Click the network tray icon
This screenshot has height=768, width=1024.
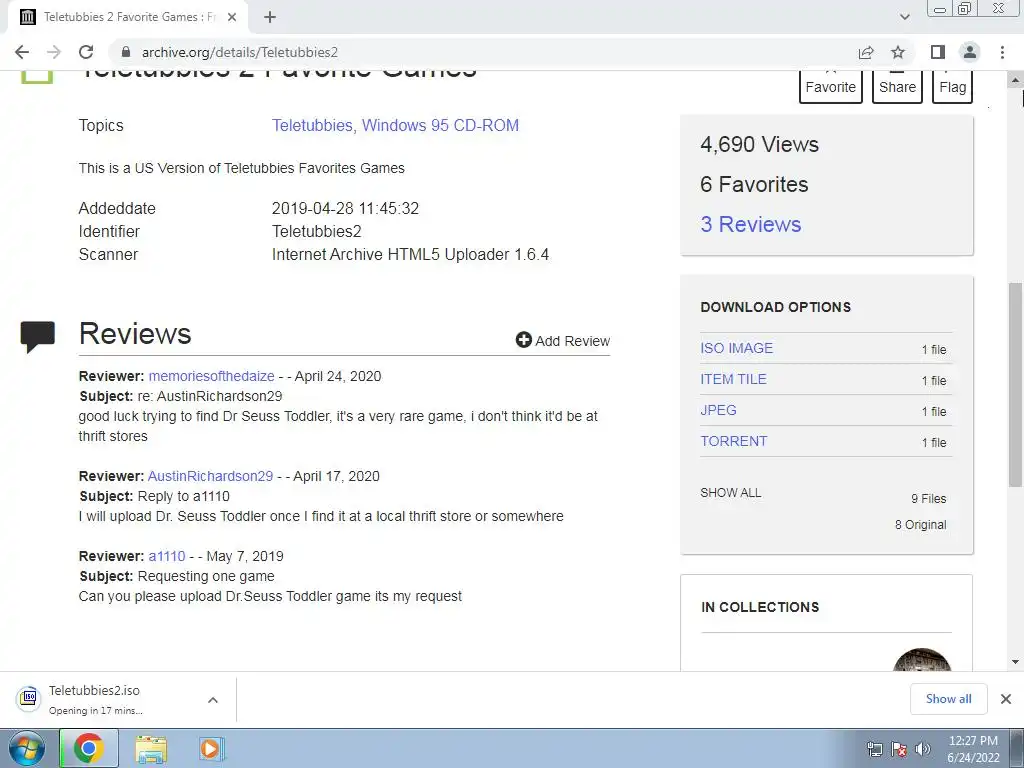(874, 749)
